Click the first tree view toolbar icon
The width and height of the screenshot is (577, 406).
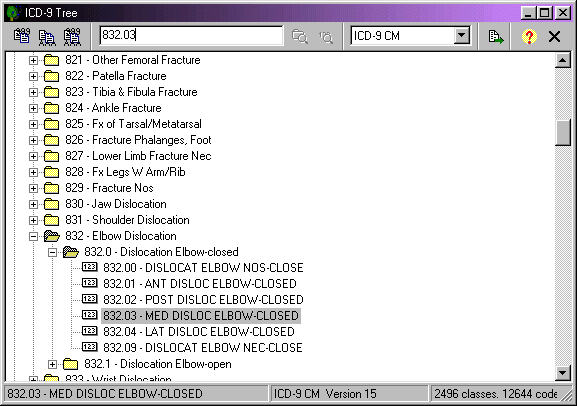point(22,36)
